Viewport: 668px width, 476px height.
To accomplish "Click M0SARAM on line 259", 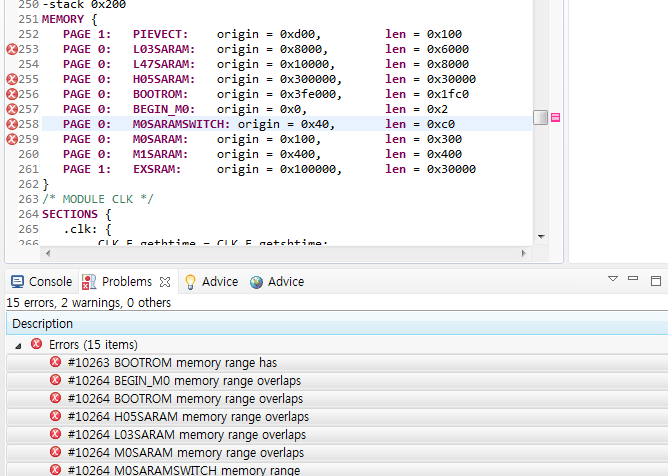I will tap(160, 139).
